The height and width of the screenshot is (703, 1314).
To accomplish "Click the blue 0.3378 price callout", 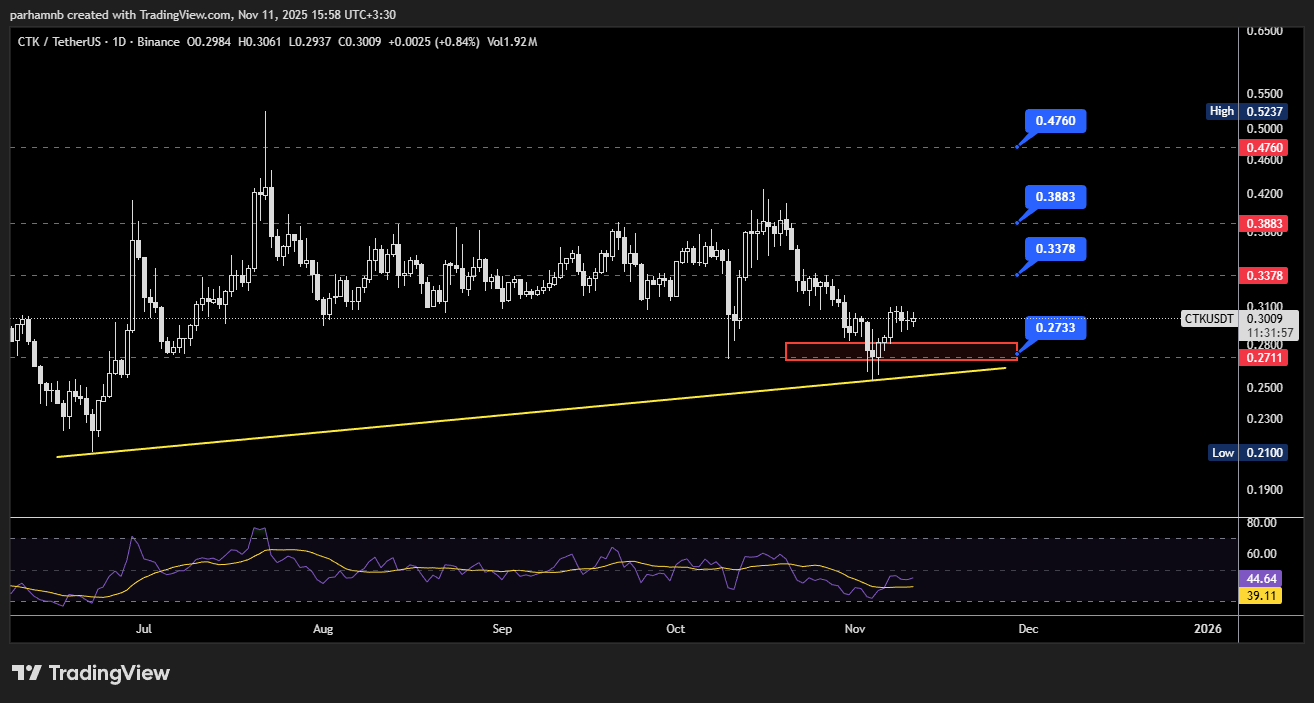I will 1055,248.
